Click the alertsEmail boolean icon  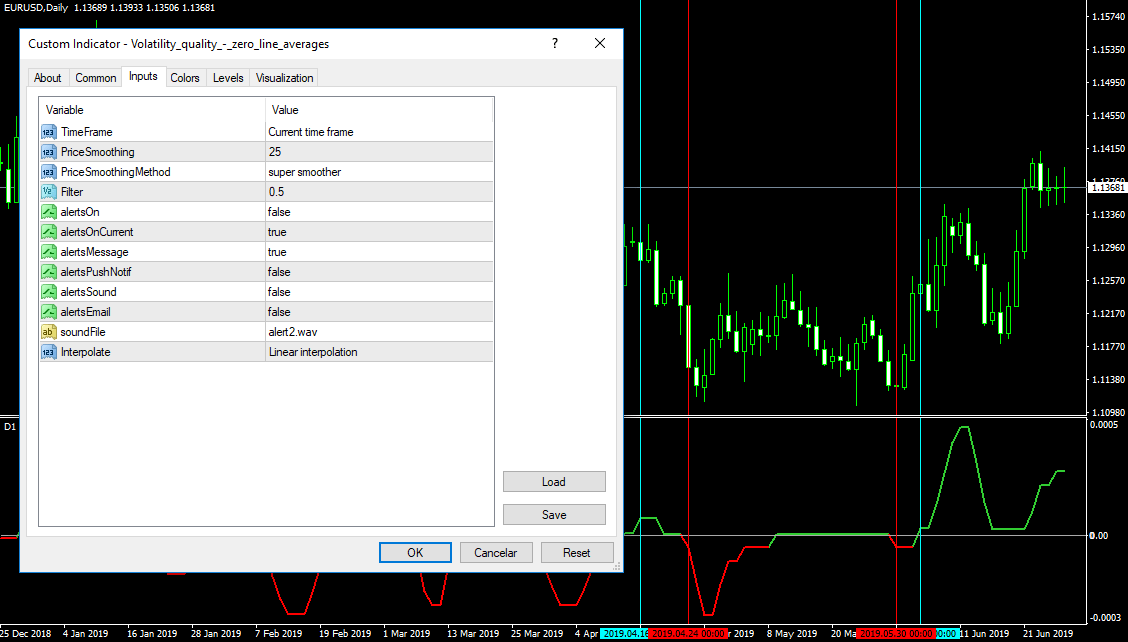pos(48,312)
